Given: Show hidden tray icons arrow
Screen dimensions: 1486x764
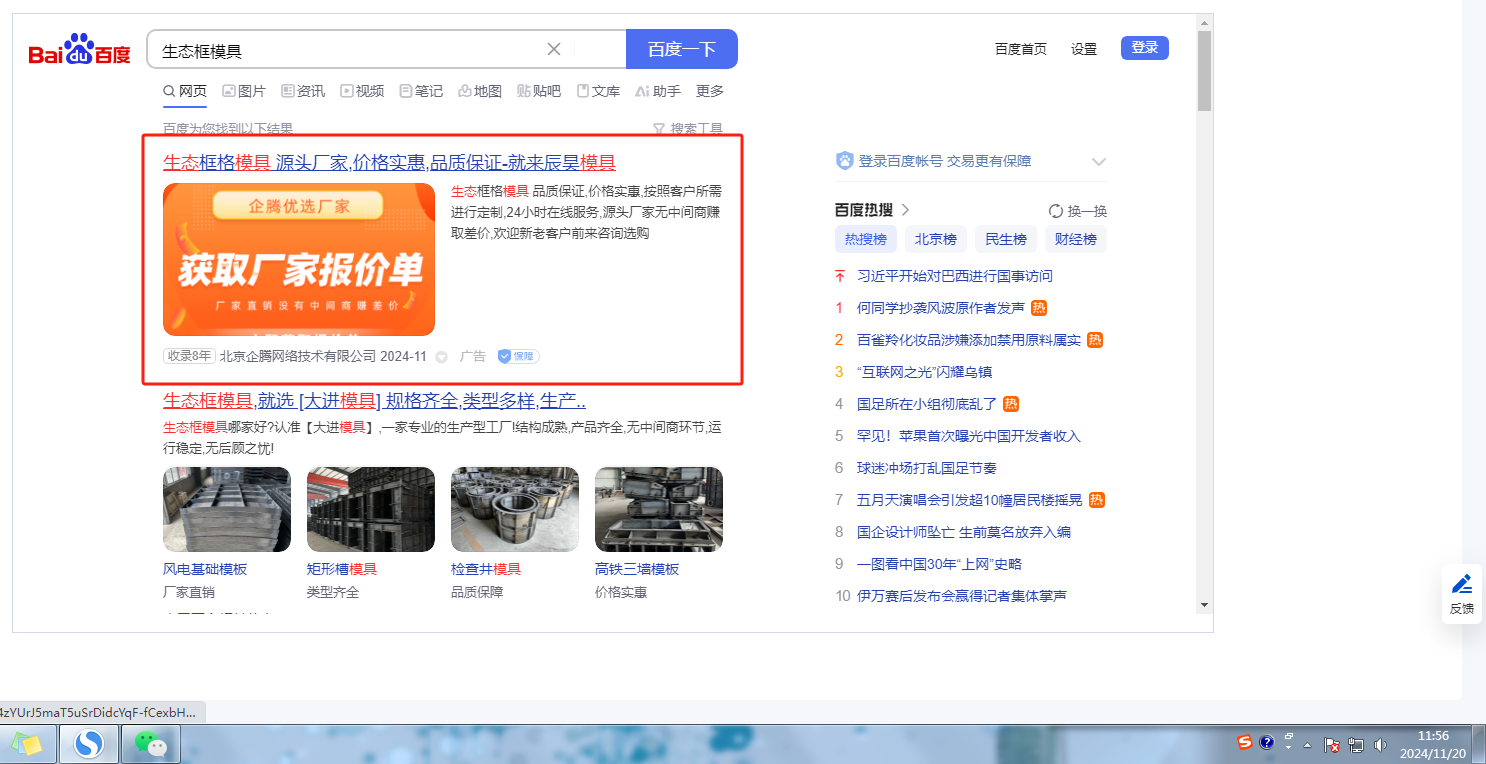Looking at the screenshot, I should tap(1307, 745).
